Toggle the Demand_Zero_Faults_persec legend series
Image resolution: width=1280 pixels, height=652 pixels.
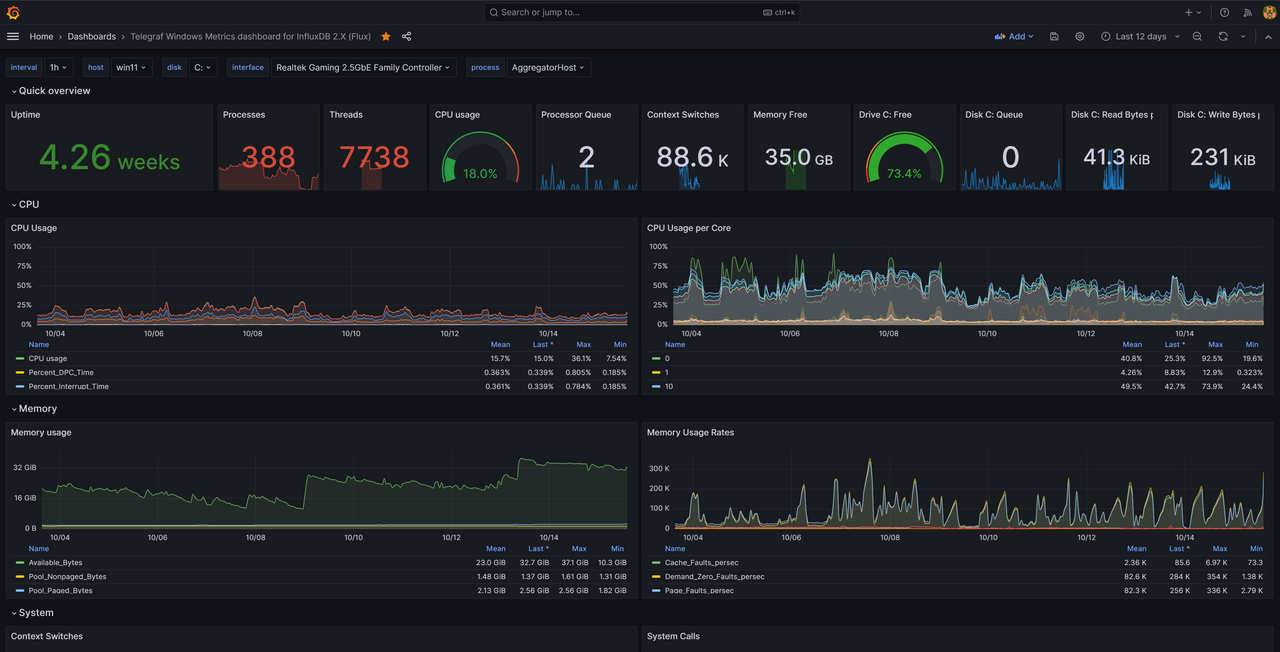point(715,576)
